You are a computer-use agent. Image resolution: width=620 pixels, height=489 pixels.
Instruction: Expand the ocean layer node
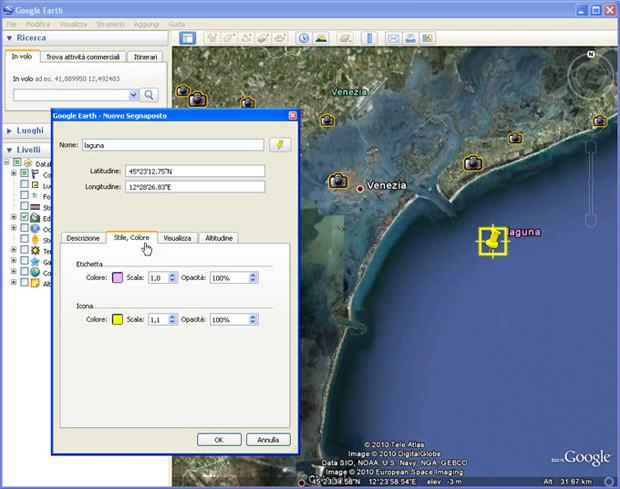tap(13, 228)
